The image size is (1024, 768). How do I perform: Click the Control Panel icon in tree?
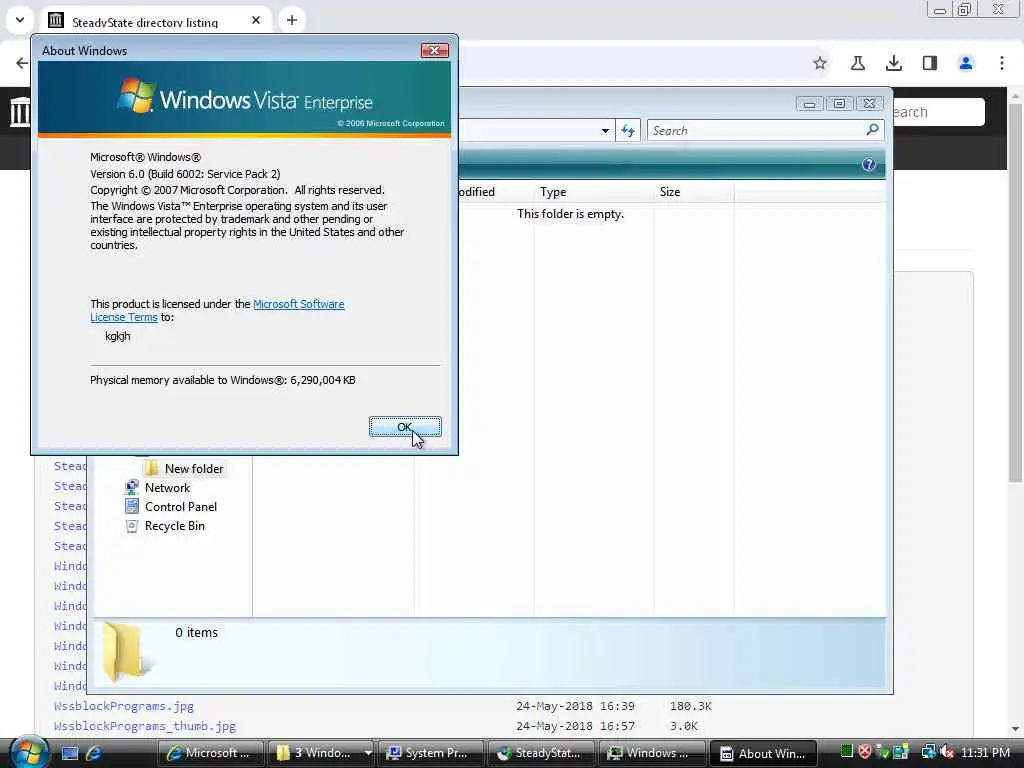(132, 506)
